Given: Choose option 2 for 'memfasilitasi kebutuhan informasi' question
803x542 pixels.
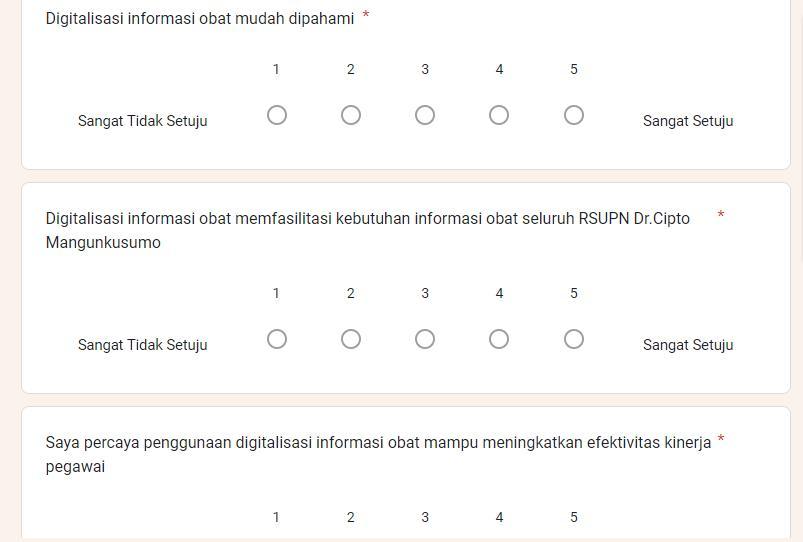Looking at the screenshot, I should (x=351, y=339).
